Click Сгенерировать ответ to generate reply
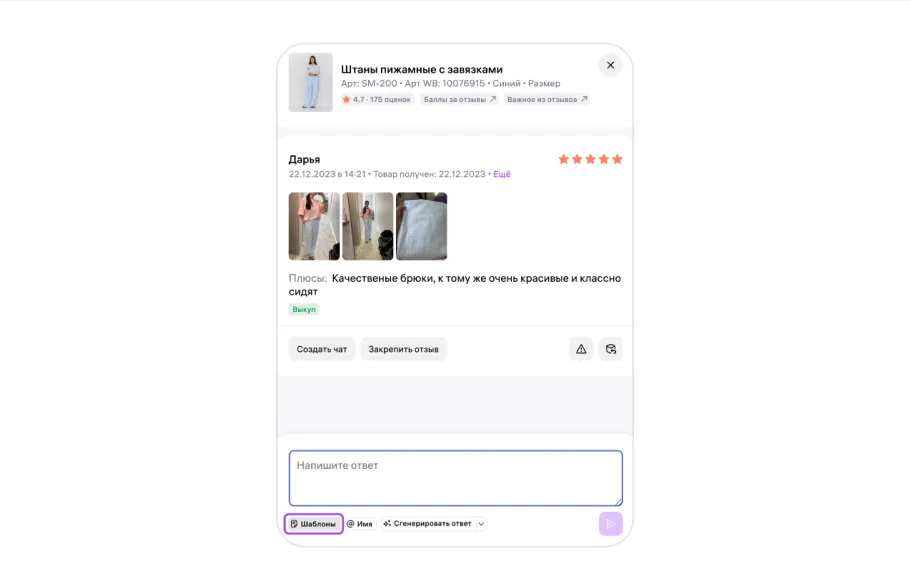This screenshot has height=586, width=911. click(428, 524)
